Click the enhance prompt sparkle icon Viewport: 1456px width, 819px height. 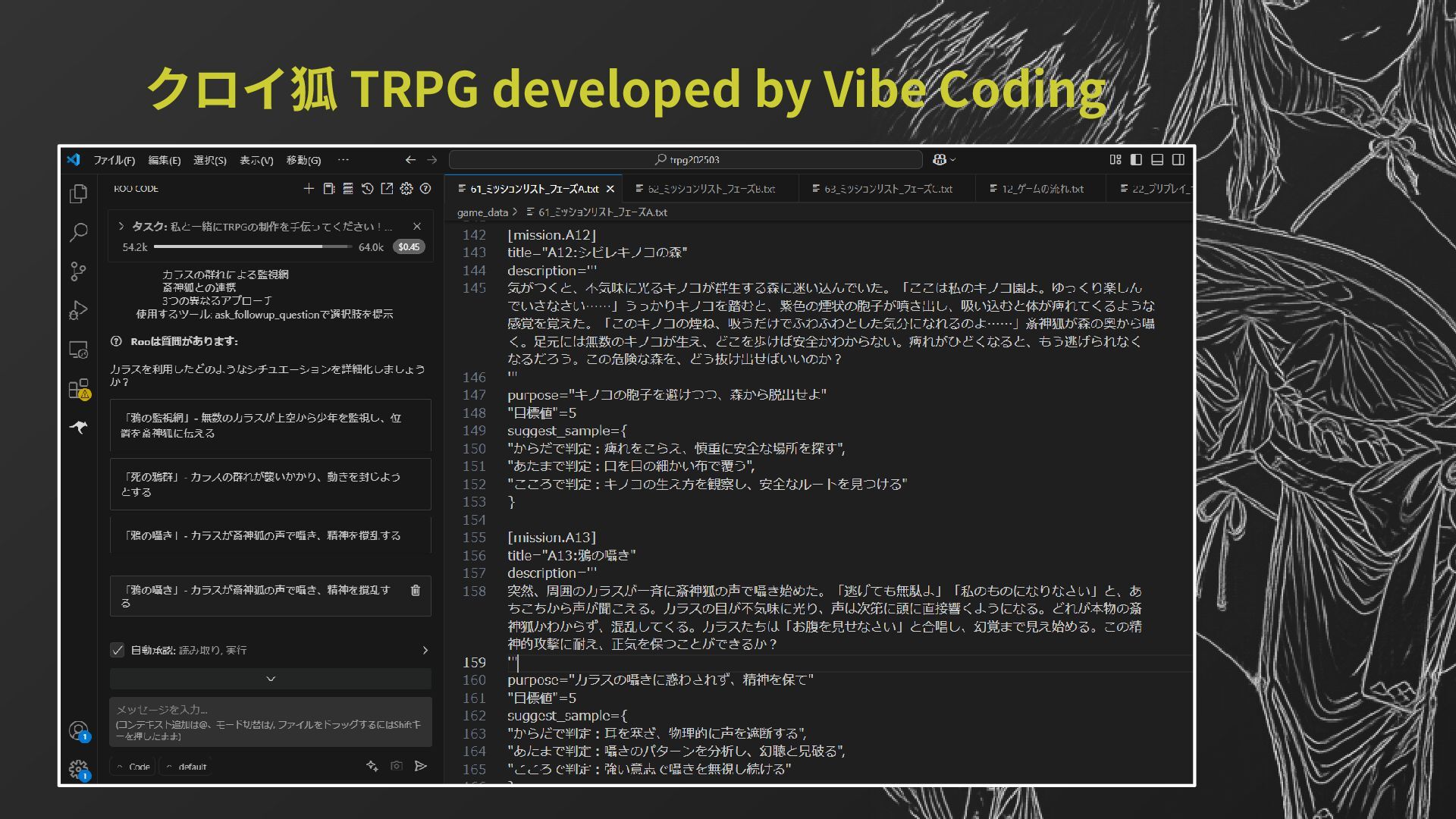tap(372, 766)
